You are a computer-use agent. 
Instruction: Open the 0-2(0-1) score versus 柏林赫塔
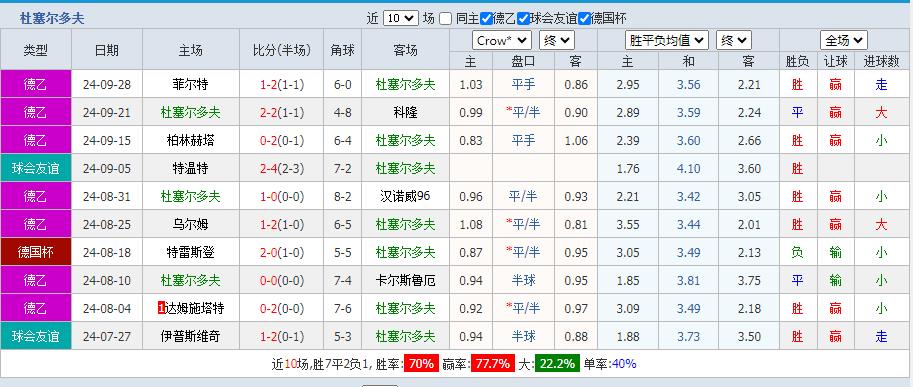click(x=282, y=140)
